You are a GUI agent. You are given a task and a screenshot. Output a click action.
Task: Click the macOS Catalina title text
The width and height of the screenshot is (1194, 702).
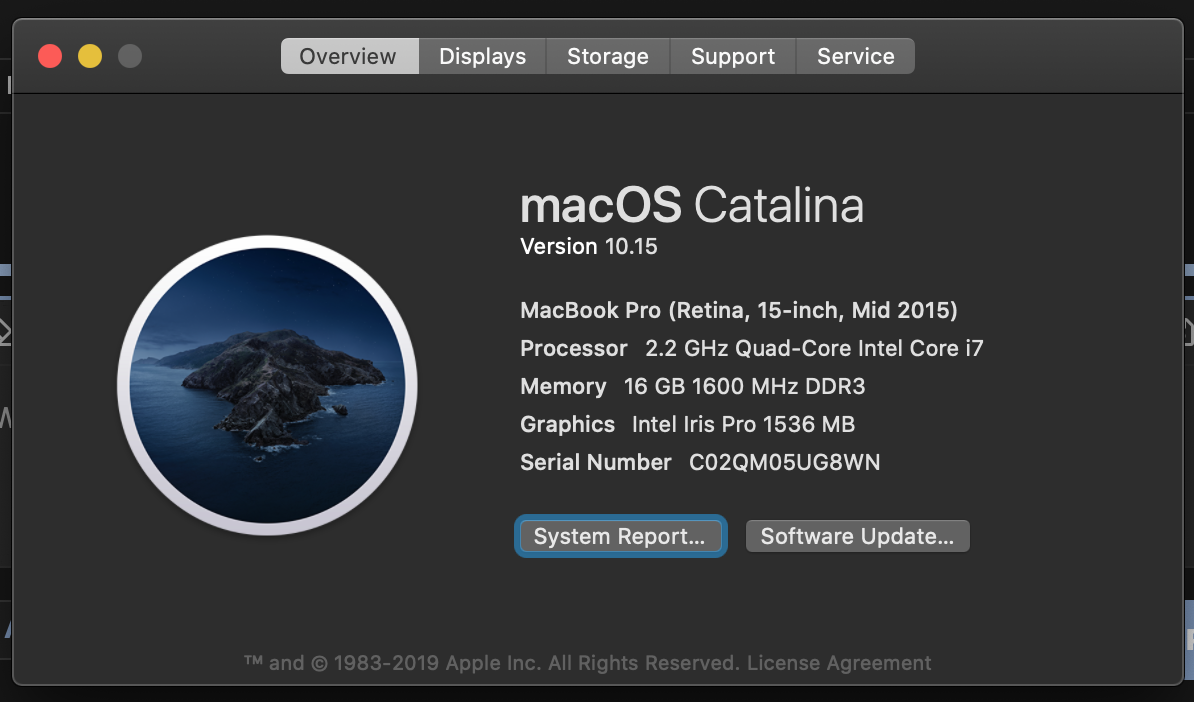(691, 206)
